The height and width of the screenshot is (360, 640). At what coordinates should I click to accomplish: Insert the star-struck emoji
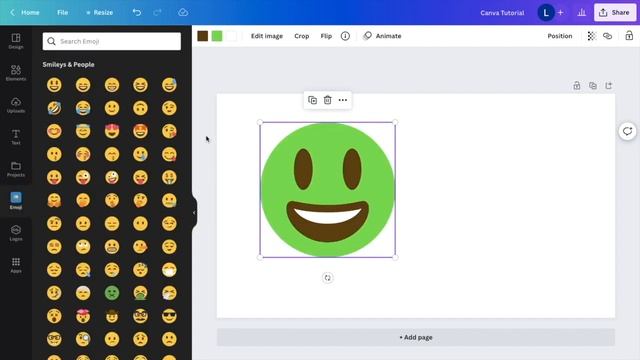click(140, 131)
